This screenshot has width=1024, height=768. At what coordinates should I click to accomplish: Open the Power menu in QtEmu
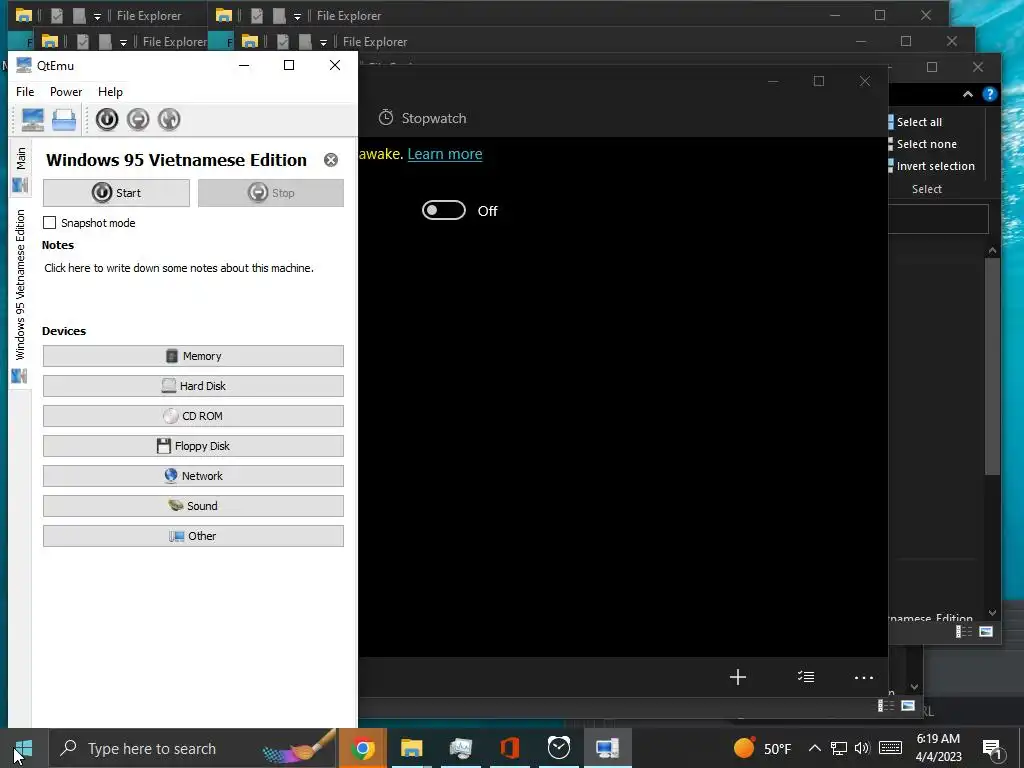tap(66, 91)
